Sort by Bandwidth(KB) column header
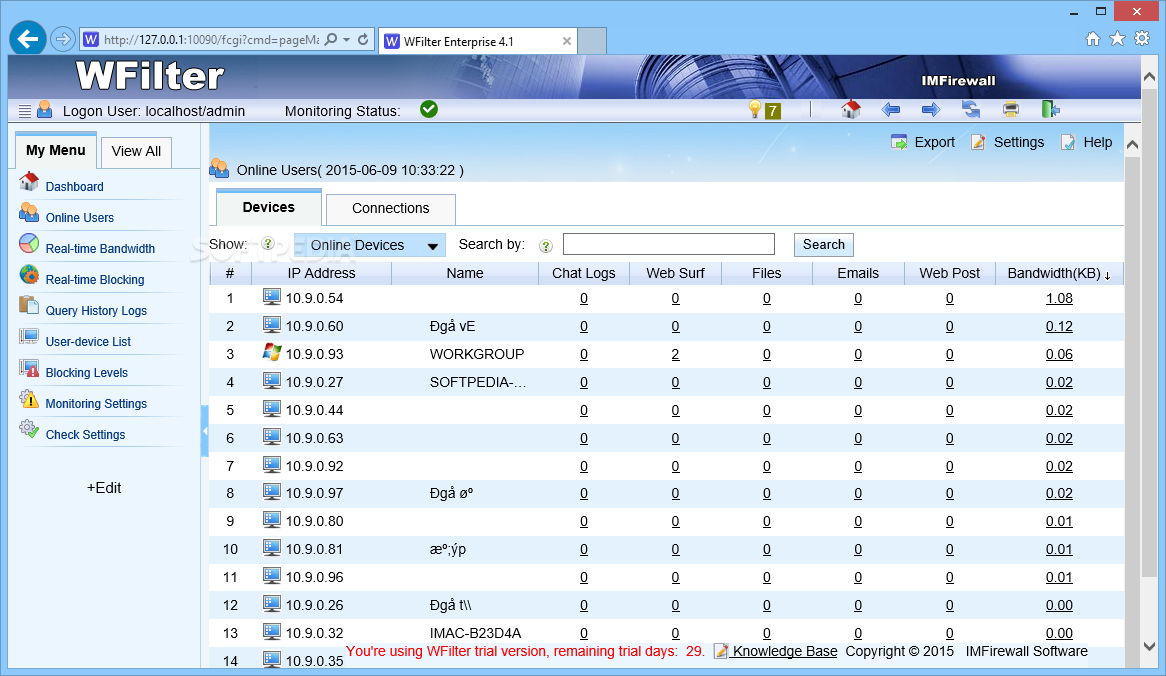The image size is (1166, 676). pyautogui.click(x=1058, y=274)
